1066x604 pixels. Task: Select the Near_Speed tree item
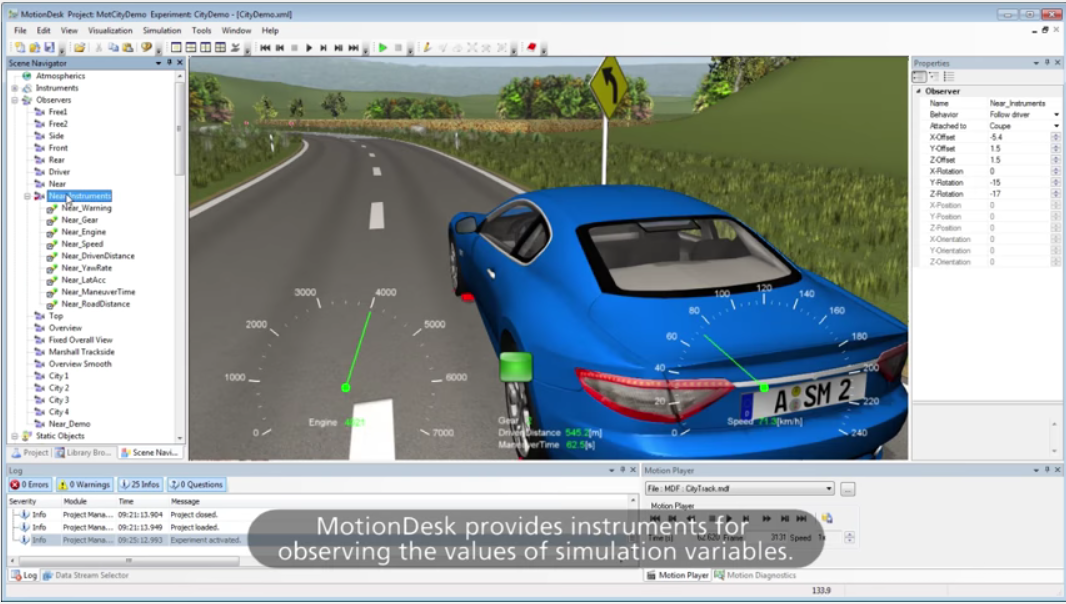(x=82, y=244)
